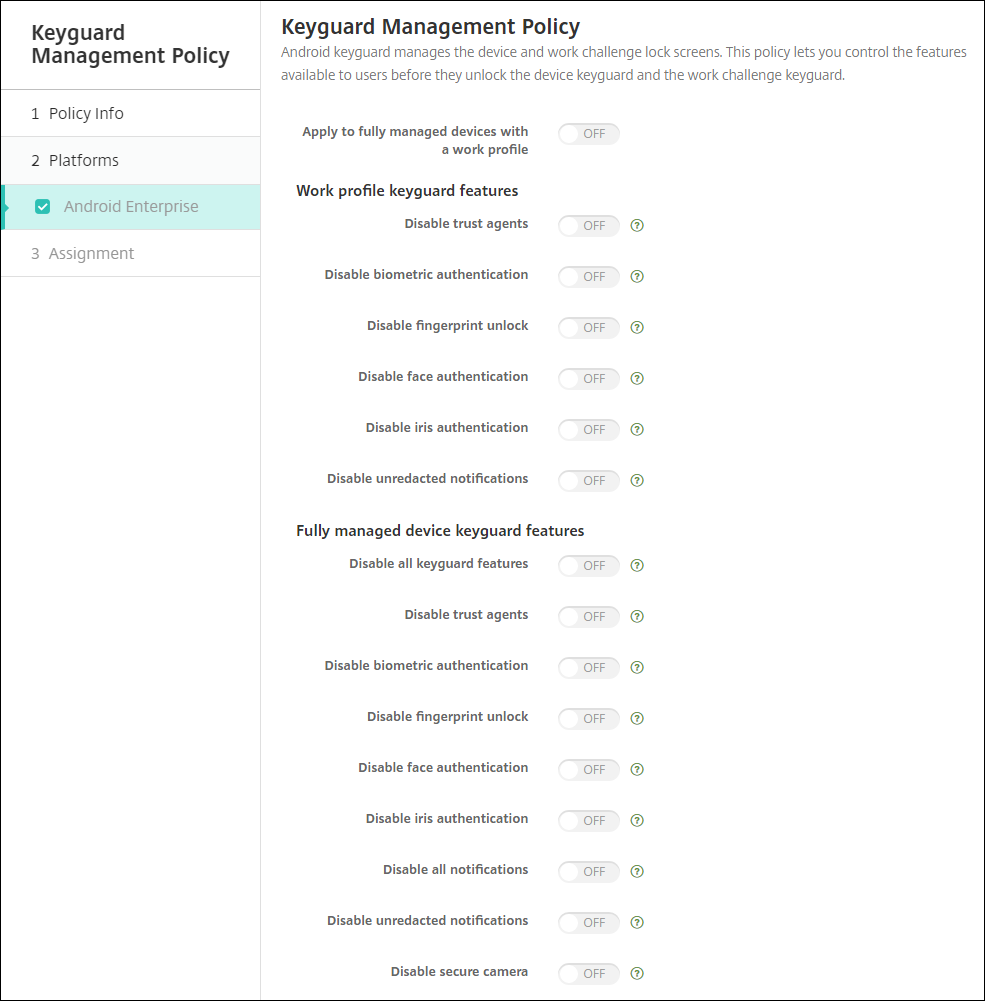Enable Disable all keyguard features switch
Screen dimensions: 985x1001
pyautogui.click(x=589, y=565)
